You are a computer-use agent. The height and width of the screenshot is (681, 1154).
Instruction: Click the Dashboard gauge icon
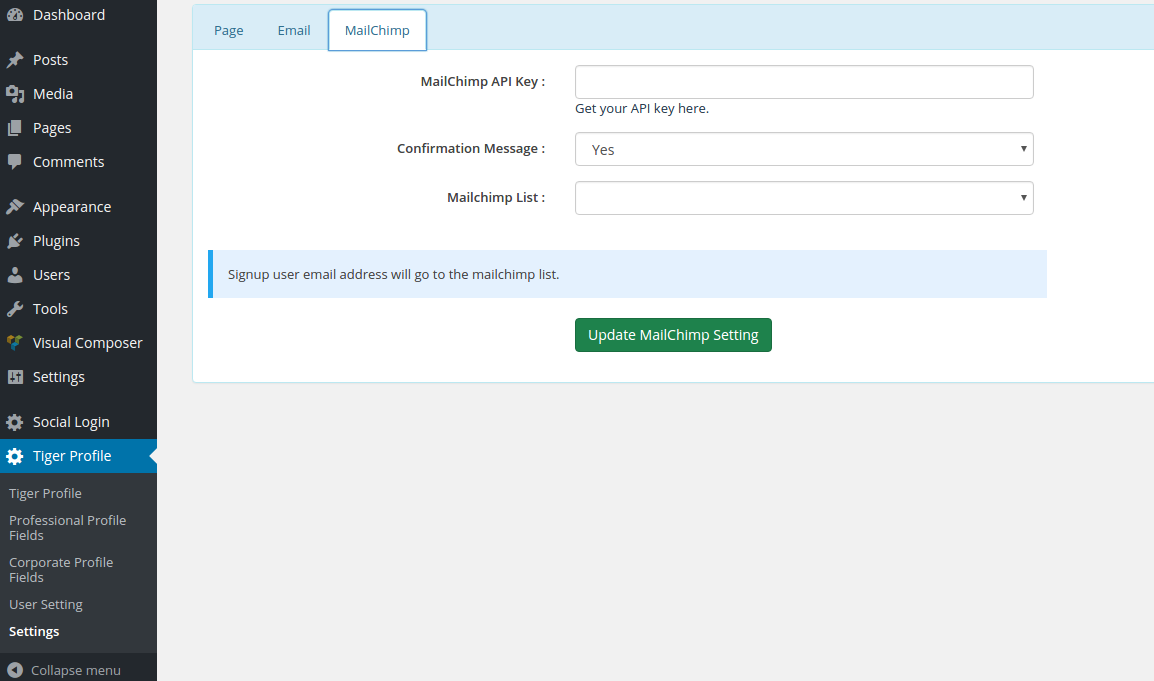click(x=15, y=14)
